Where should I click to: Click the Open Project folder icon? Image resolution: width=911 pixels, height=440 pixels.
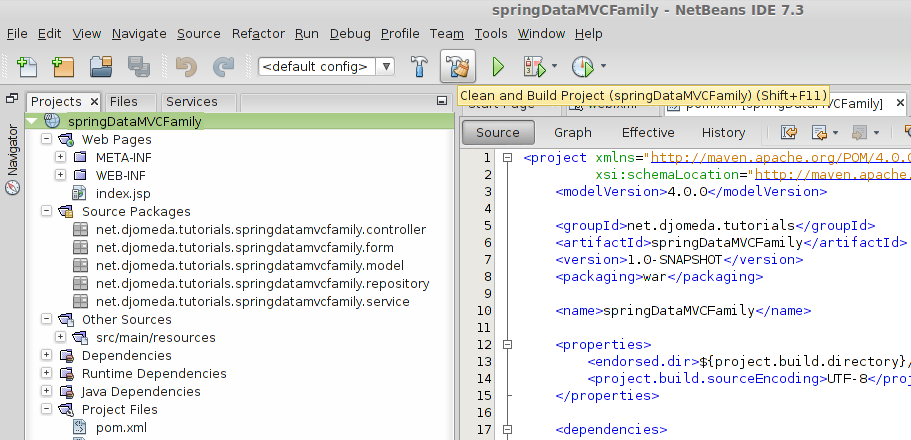pyautogui.click(x=101, y=66)
